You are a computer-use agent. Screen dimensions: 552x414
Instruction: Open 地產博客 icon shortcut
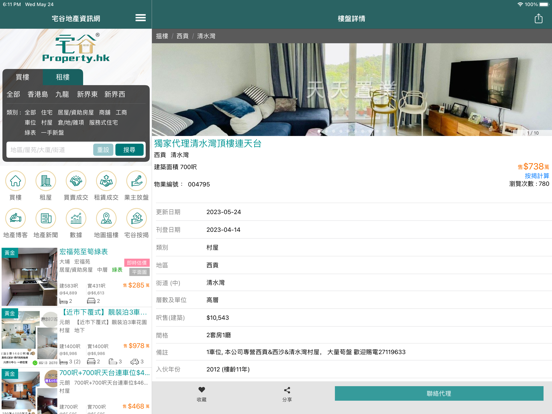point(15,219)
